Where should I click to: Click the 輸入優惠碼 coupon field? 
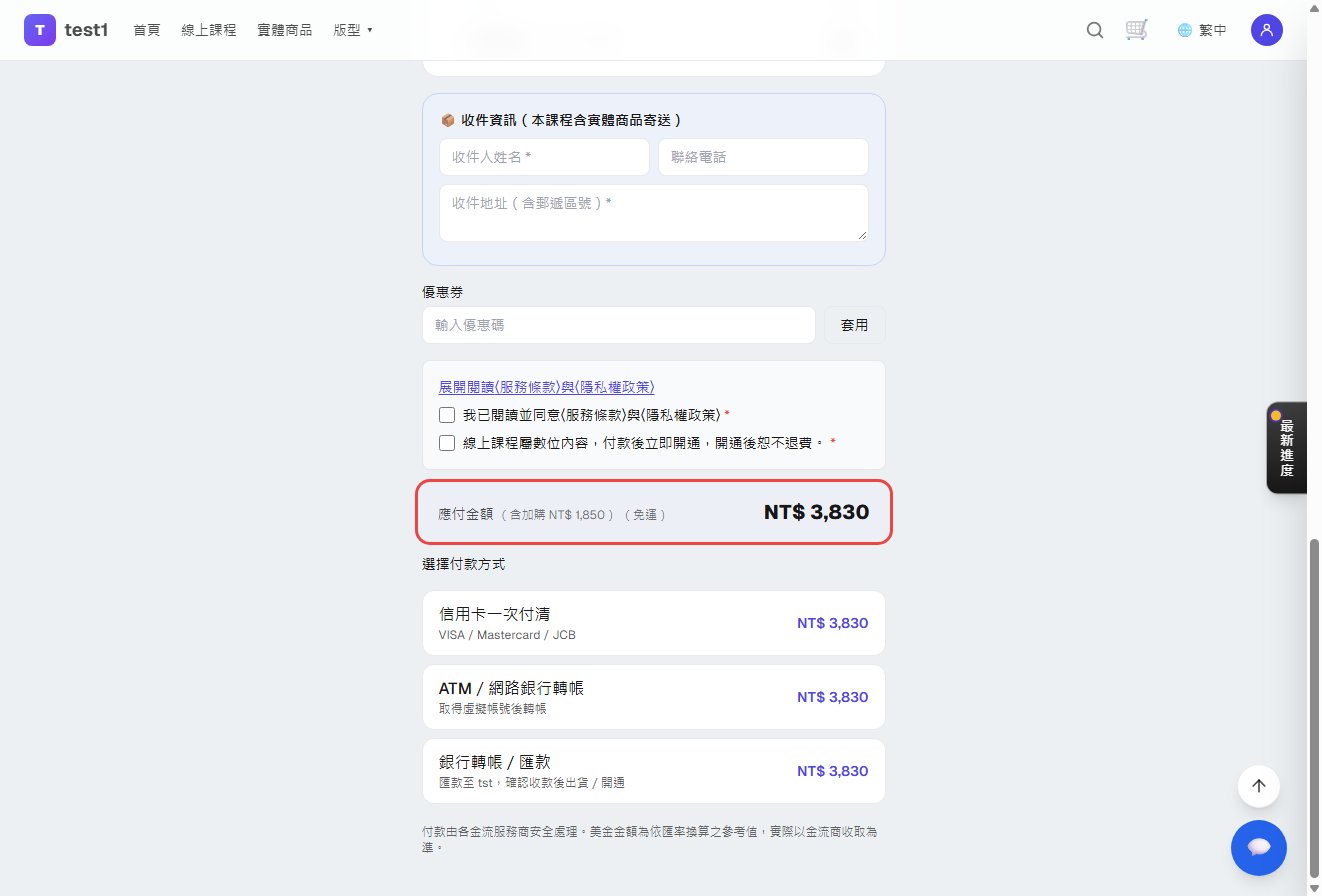click(x=619, y=325)
